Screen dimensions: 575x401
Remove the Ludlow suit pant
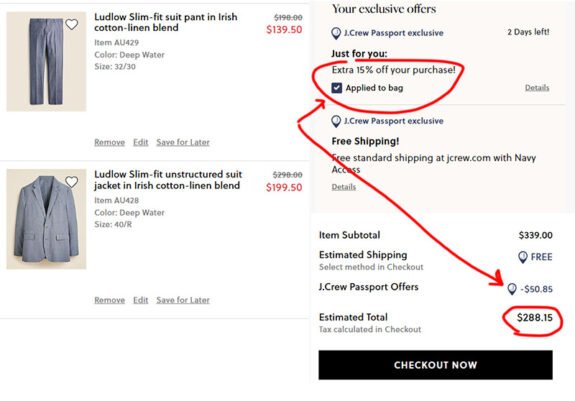(x=110, y=142)
